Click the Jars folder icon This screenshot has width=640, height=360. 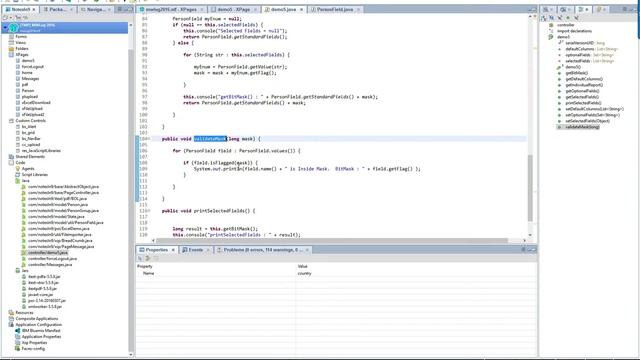[18, 271]
